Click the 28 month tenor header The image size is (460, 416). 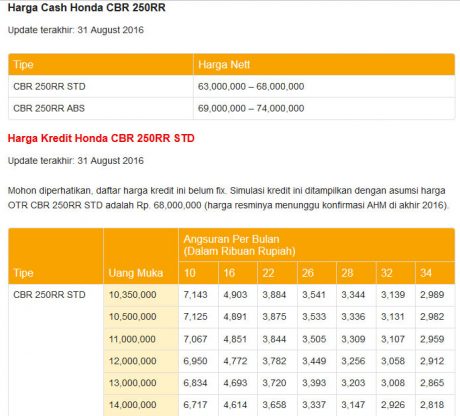coord(347,273)
